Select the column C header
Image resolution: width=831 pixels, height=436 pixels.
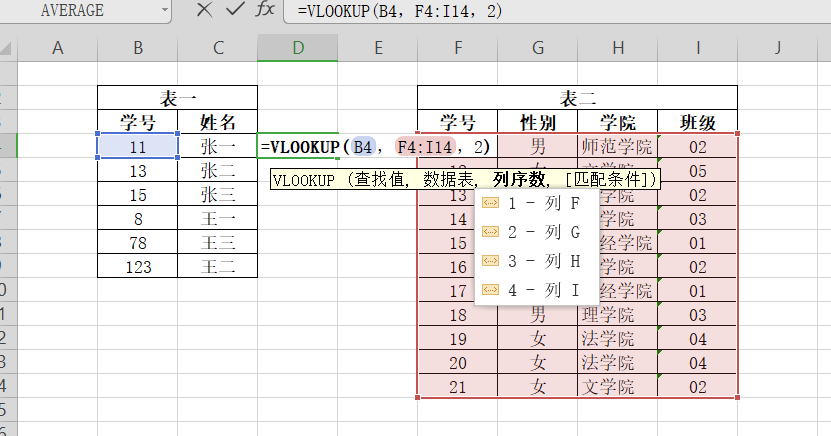(x=218, y=48)
